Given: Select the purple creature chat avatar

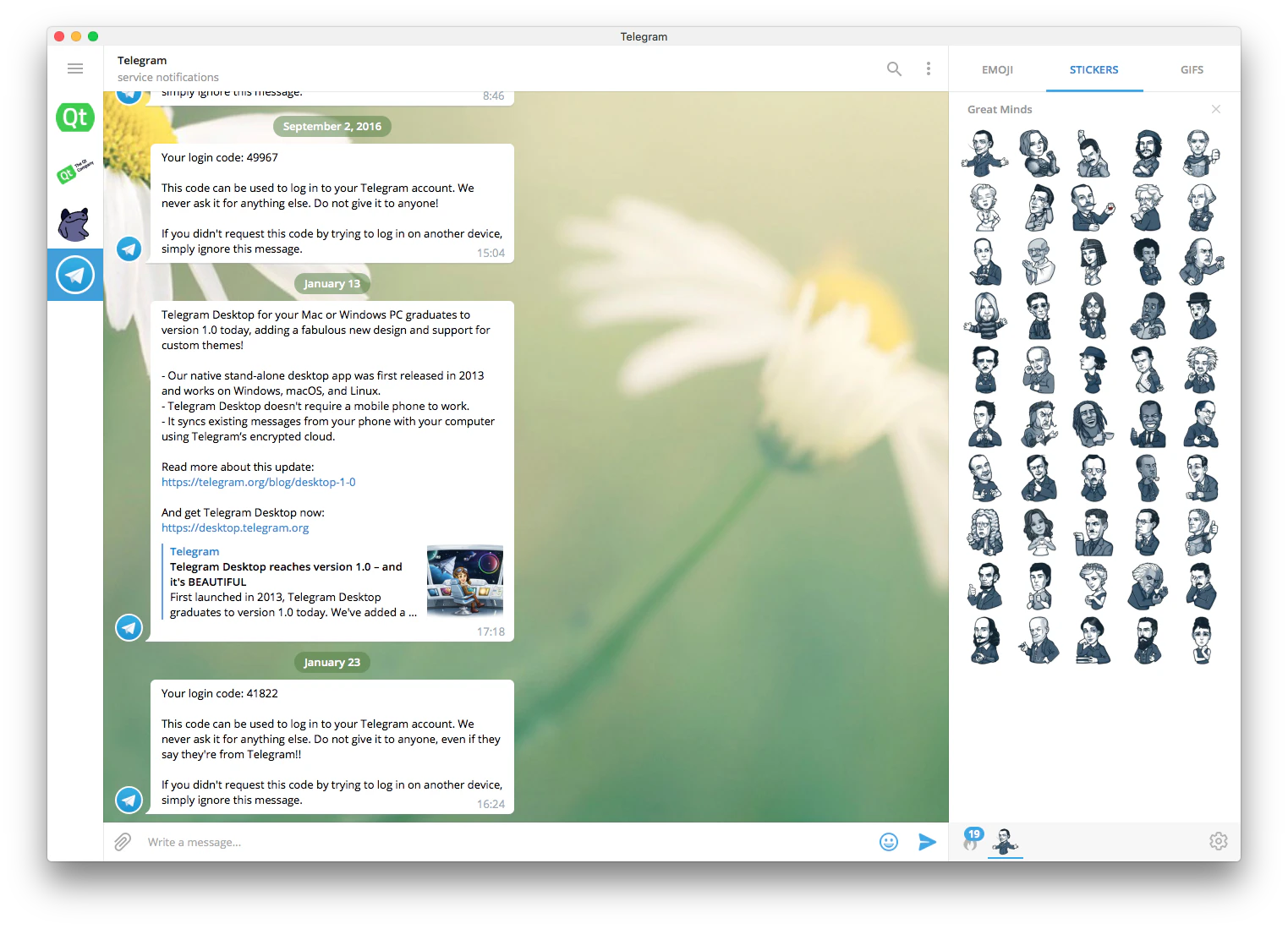Looking at the screenshot, I should point(75,224).
